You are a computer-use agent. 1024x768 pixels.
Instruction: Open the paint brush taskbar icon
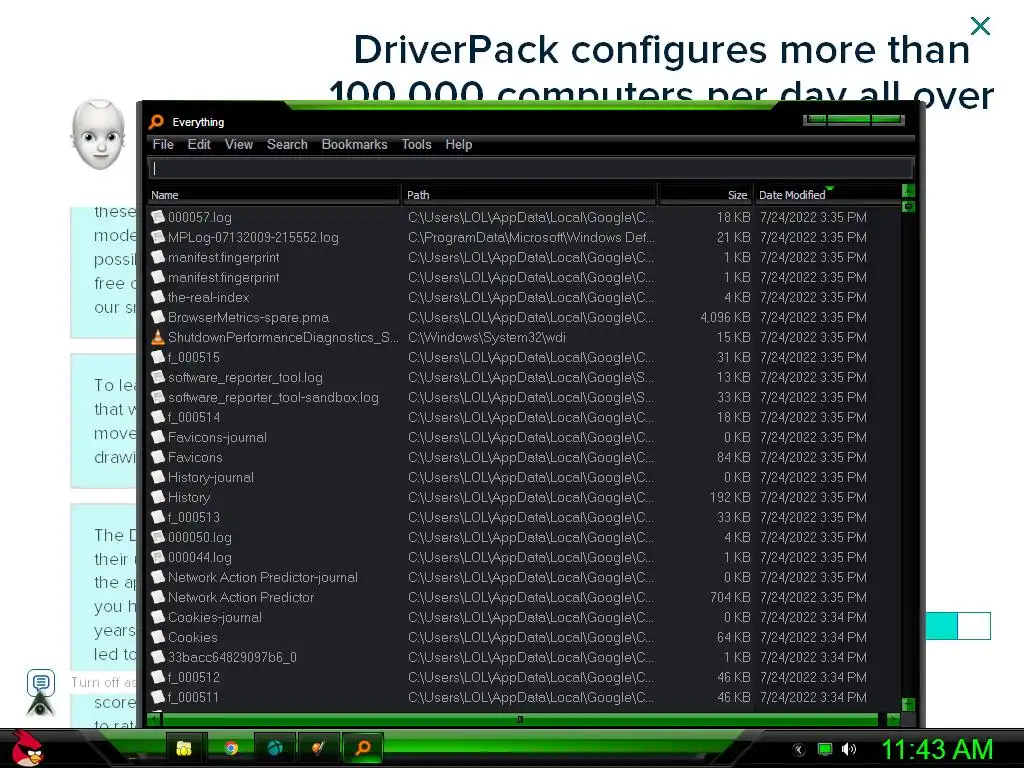[x=319, y=748]
